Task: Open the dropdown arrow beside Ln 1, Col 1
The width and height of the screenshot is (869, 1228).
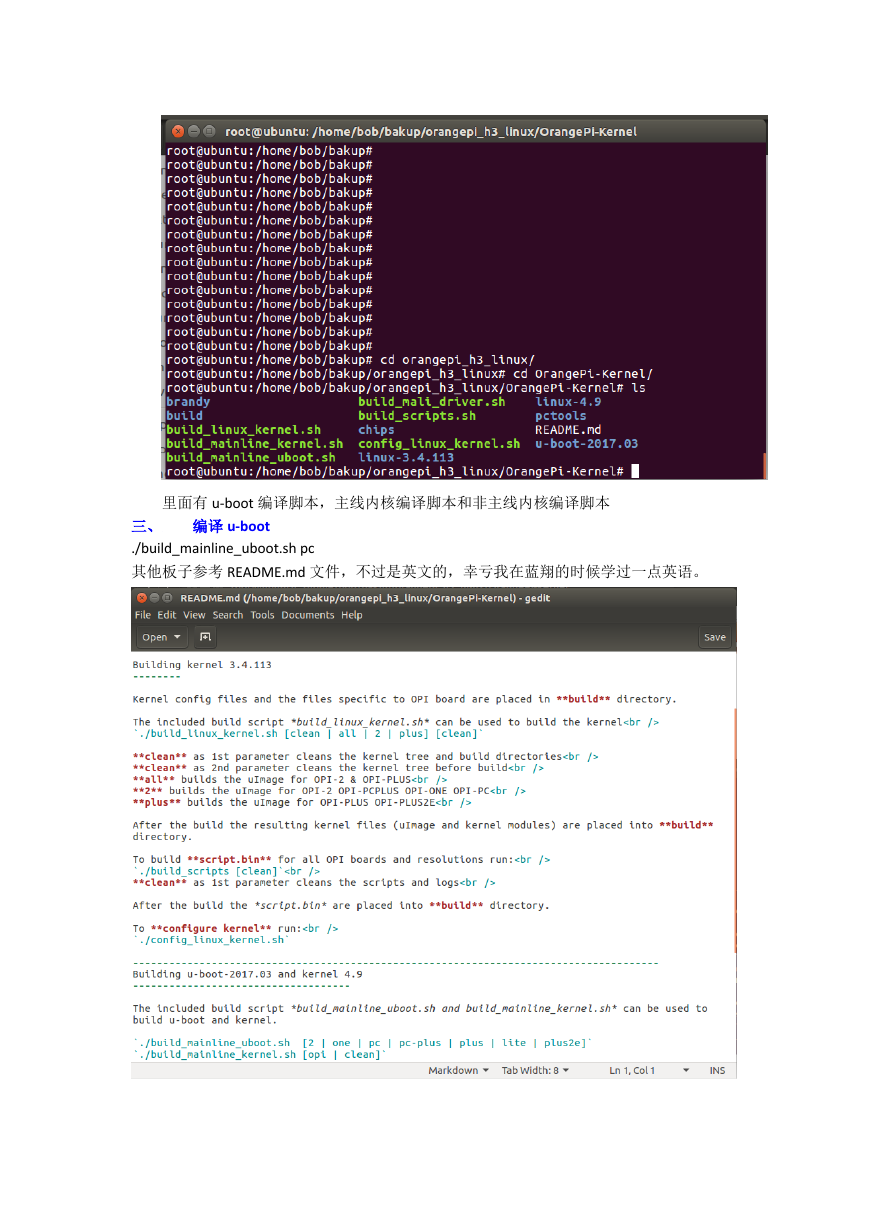Action: [x=686, y=1070]
